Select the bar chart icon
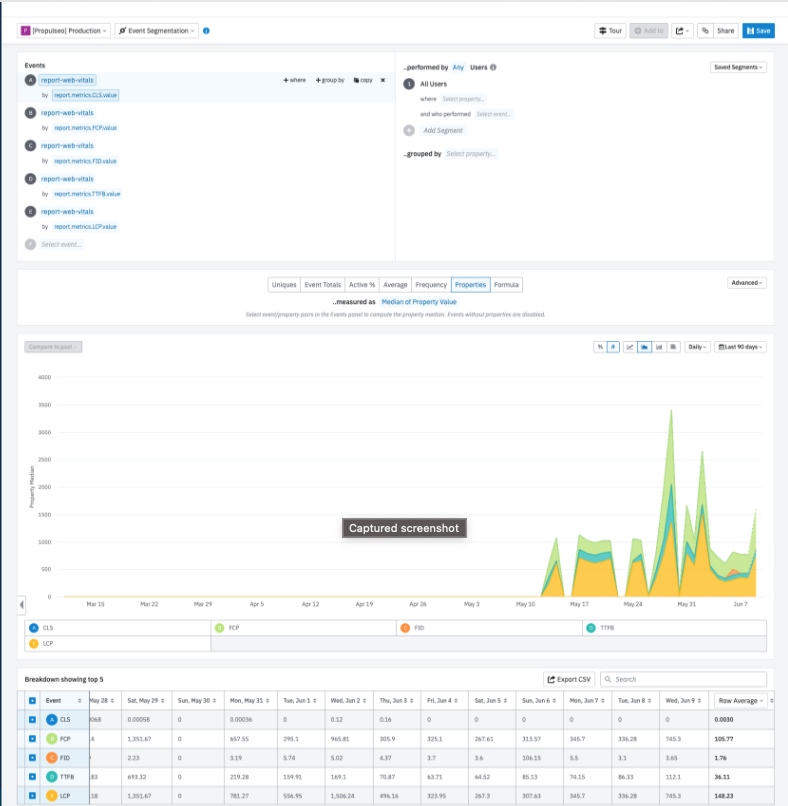Screen dimensions: 788x806 pyautogui.click(x=659, y=347)
